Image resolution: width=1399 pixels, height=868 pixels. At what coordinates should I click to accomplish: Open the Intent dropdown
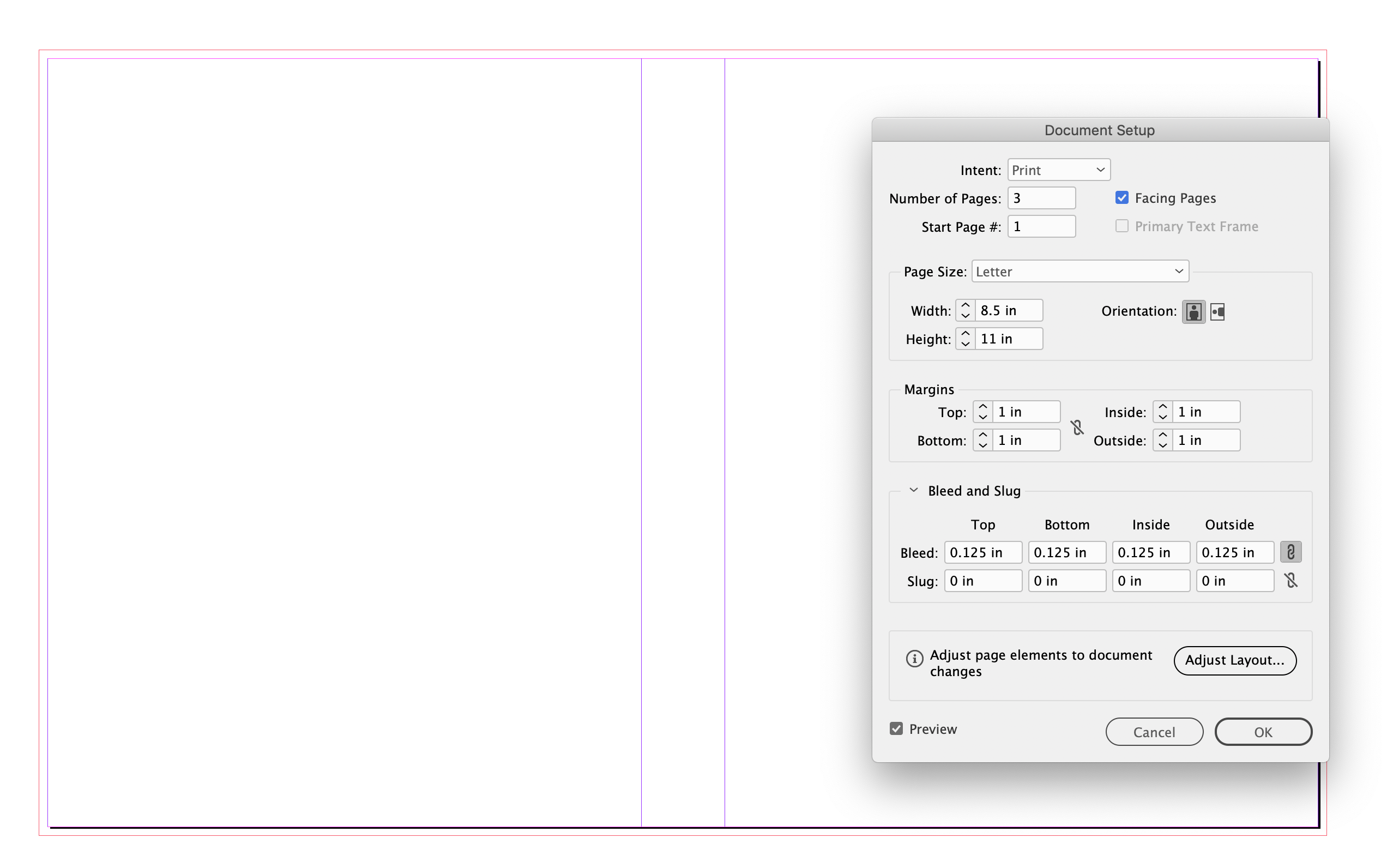pyautogui.click(x=1058, y=170)
